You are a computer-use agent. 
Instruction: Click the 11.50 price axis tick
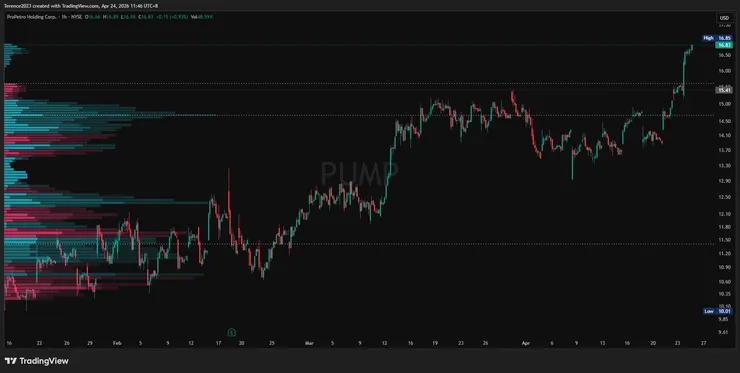click(x=724, y=240)
